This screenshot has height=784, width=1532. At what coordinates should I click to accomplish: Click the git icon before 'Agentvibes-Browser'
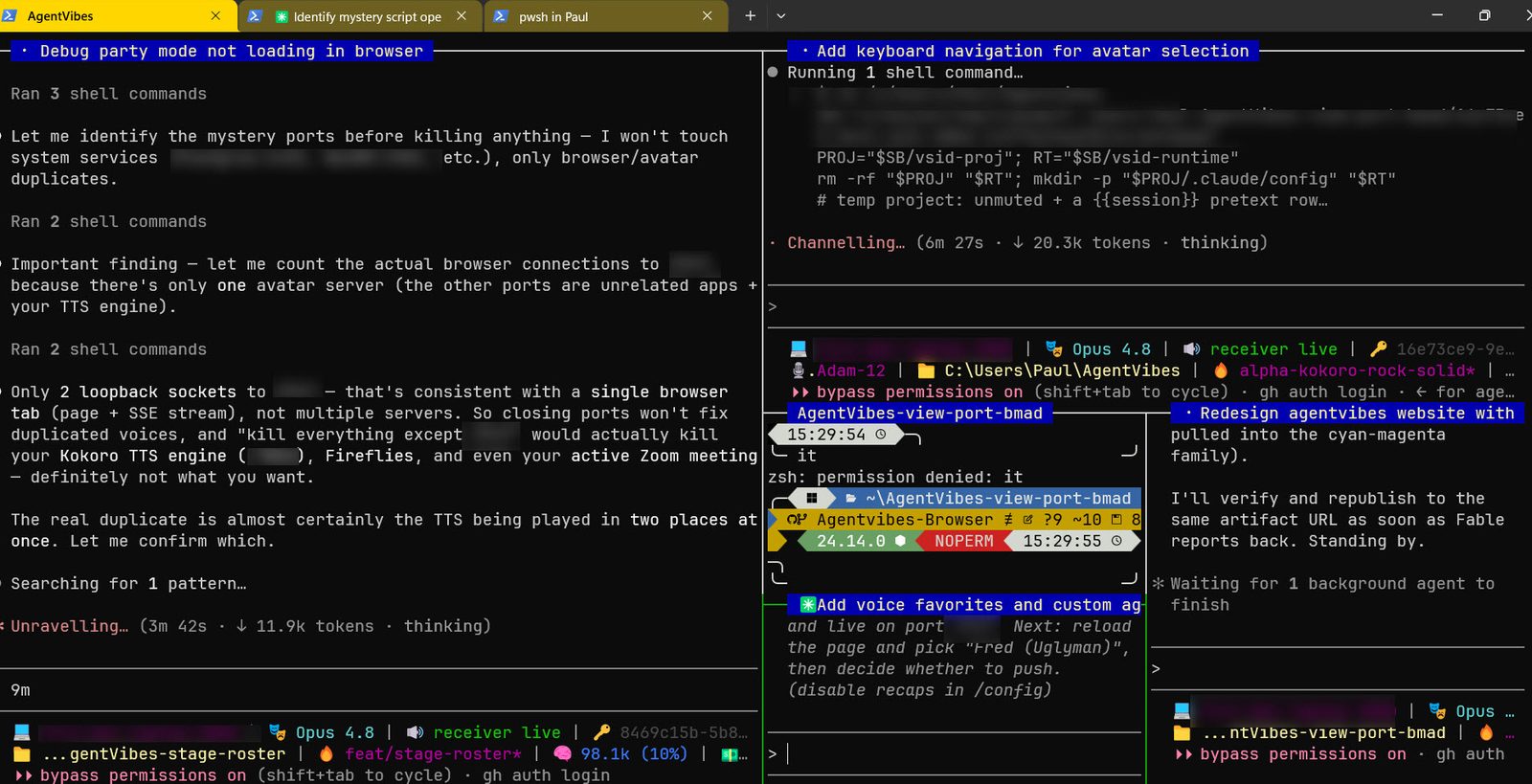(x=797, y=520)
